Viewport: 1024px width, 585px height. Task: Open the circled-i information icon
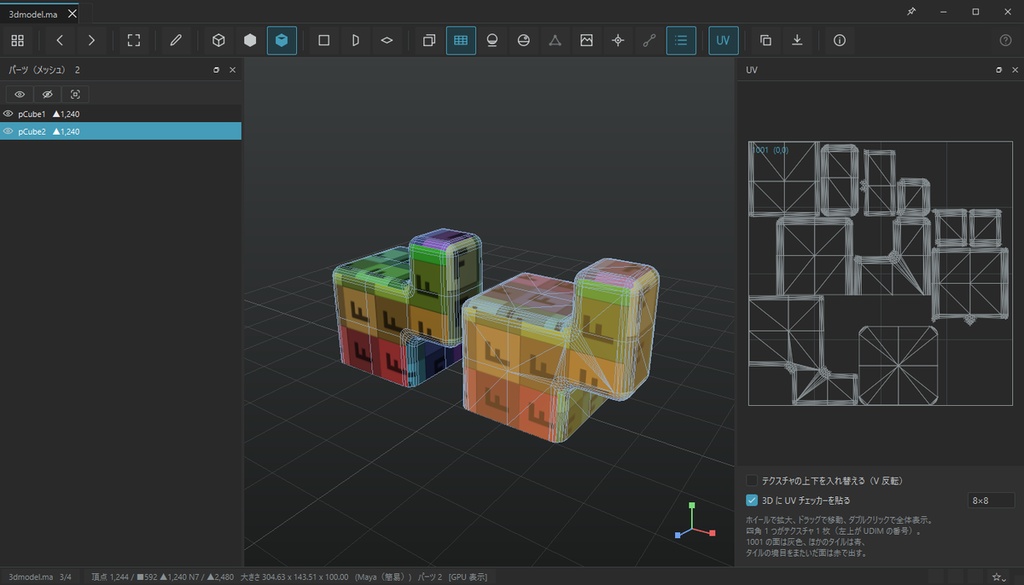[x=839, y=40]
